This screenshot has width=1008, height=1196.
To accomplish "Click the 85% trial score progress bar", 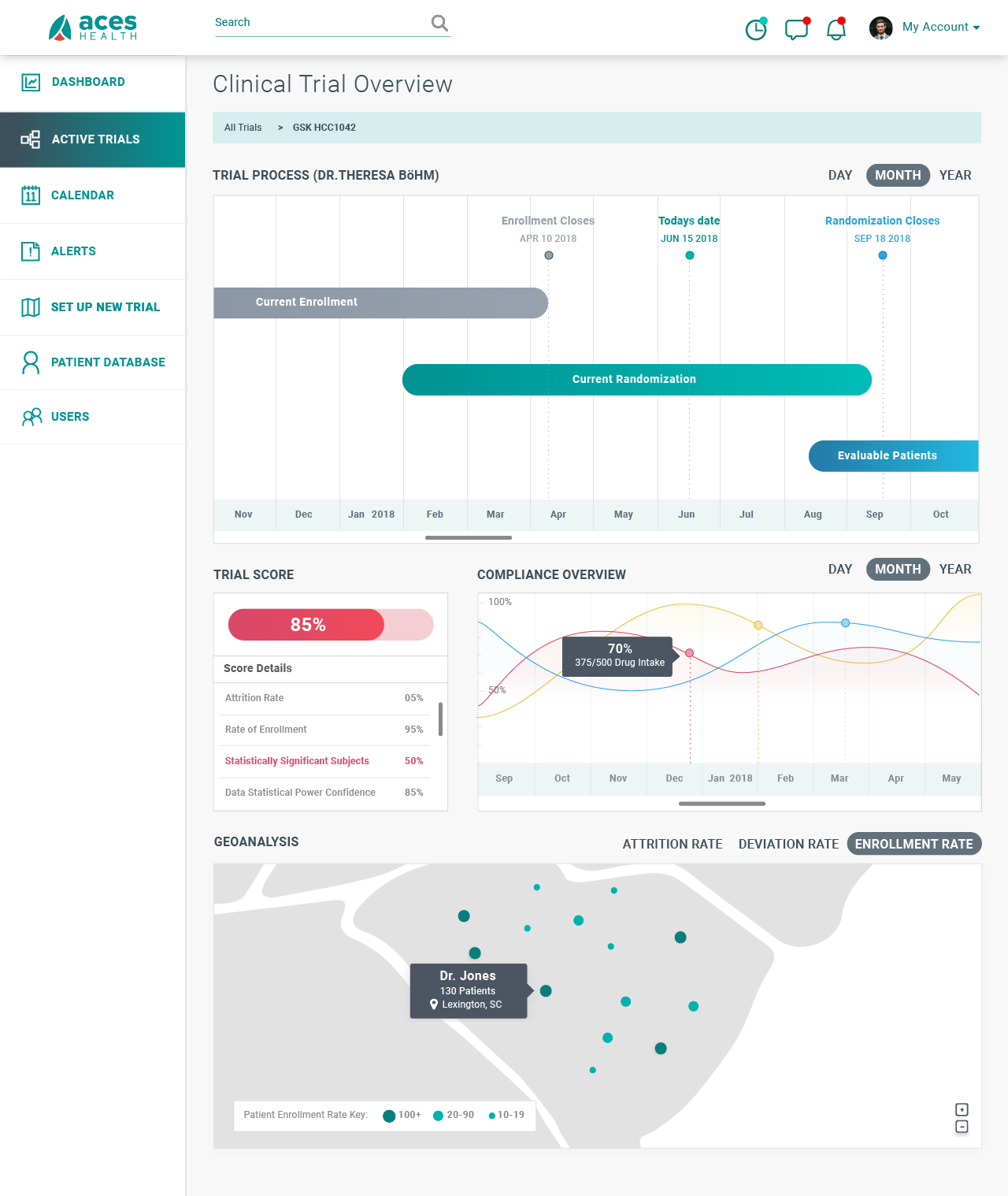I will pos(331,625).
